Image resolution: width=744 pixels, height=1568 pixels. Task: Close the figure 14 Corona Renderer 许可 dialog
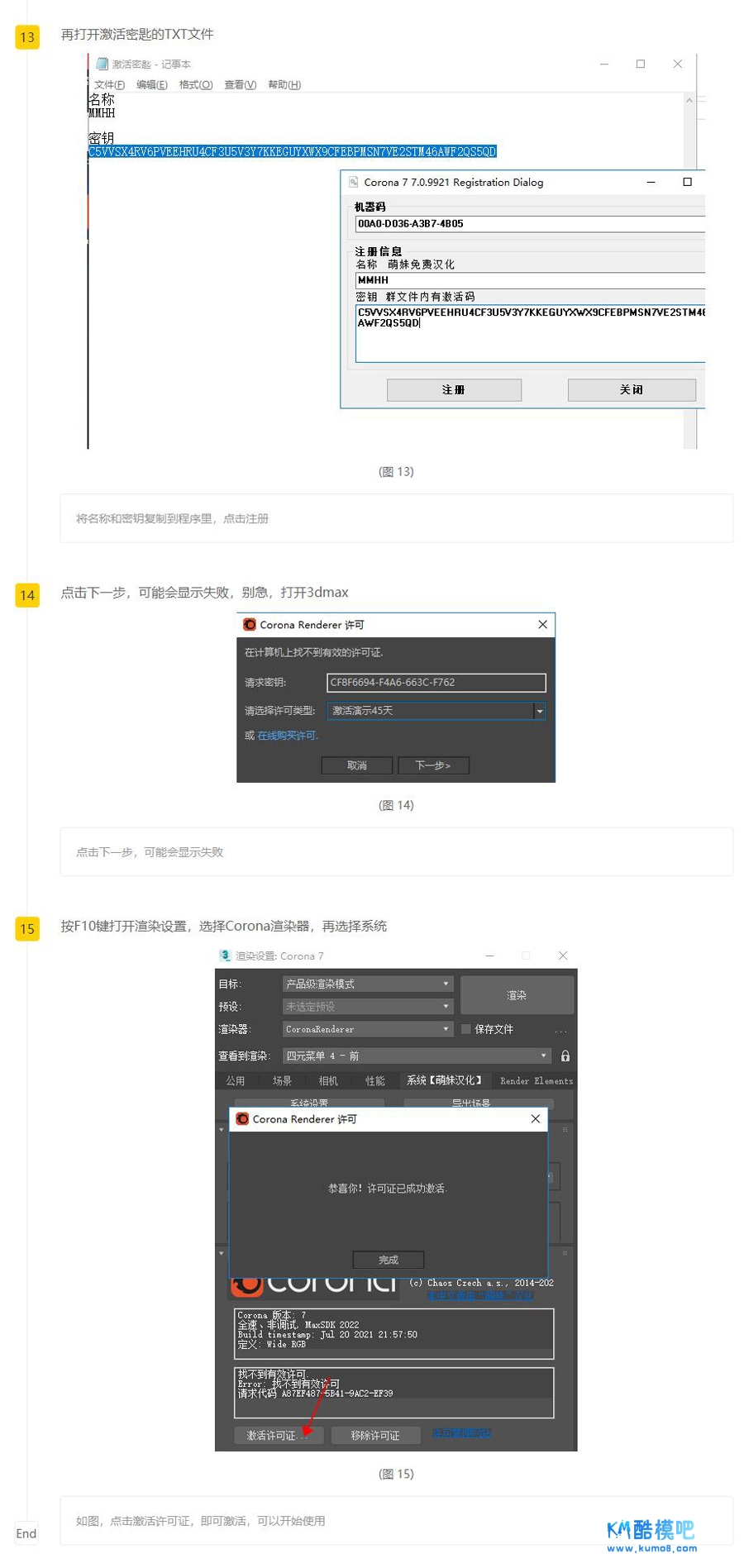(542, 624)
